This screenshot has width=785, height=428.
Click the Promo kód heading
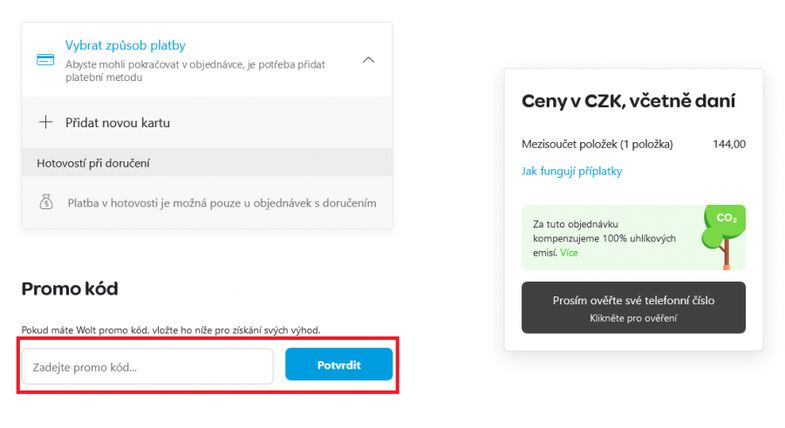click(70, 289)
